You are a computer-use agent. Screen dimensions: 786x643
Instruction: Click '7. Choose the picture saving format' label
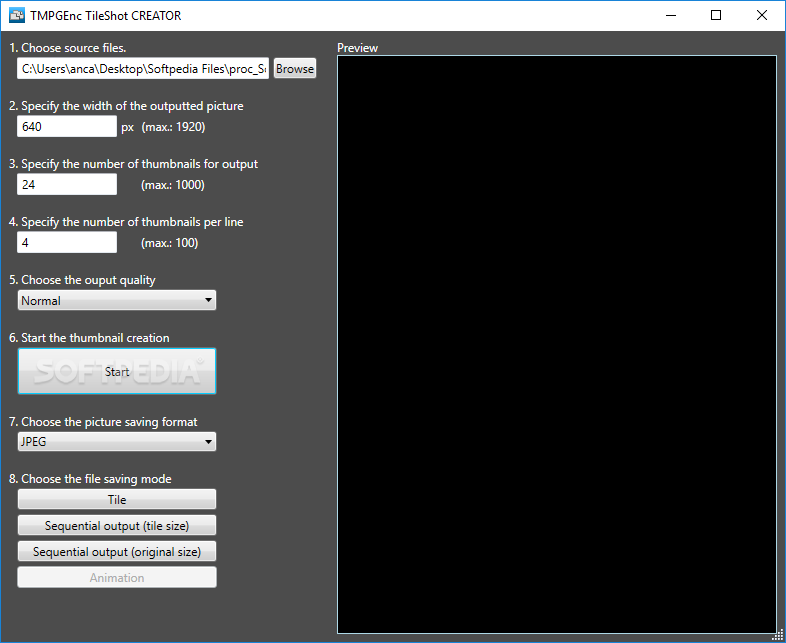[103, 422]
